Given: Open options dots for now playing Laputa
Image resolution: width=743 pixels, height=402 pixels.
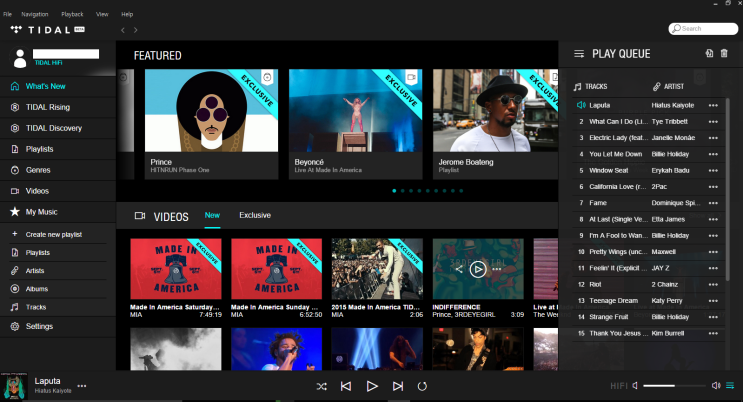Looking at the screenshot, I should tap(82, 386).
